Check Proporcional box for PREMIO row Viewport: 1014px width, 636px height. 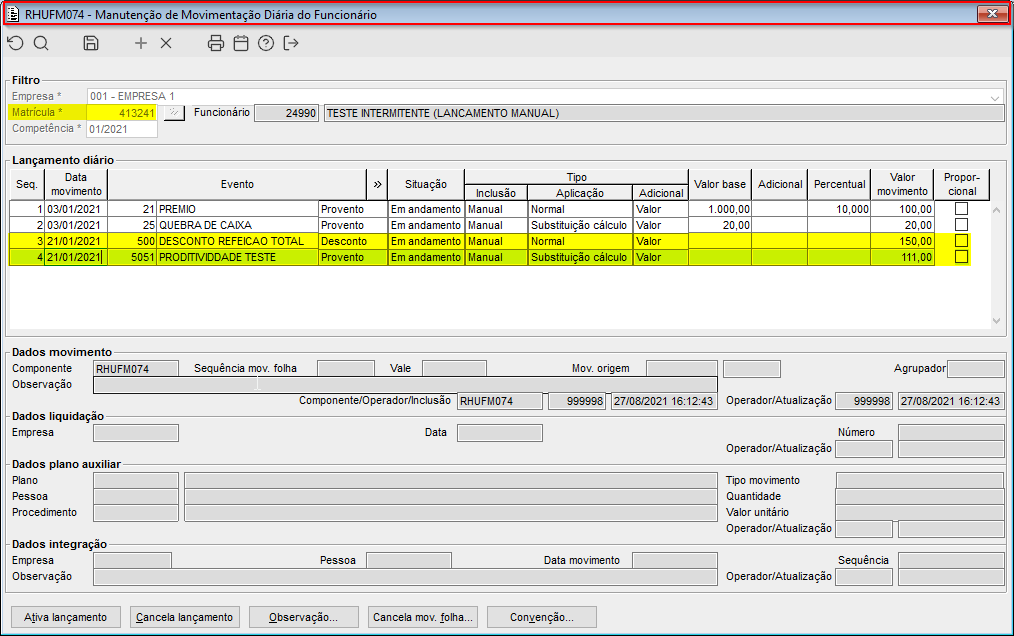(x=961, y=209)
